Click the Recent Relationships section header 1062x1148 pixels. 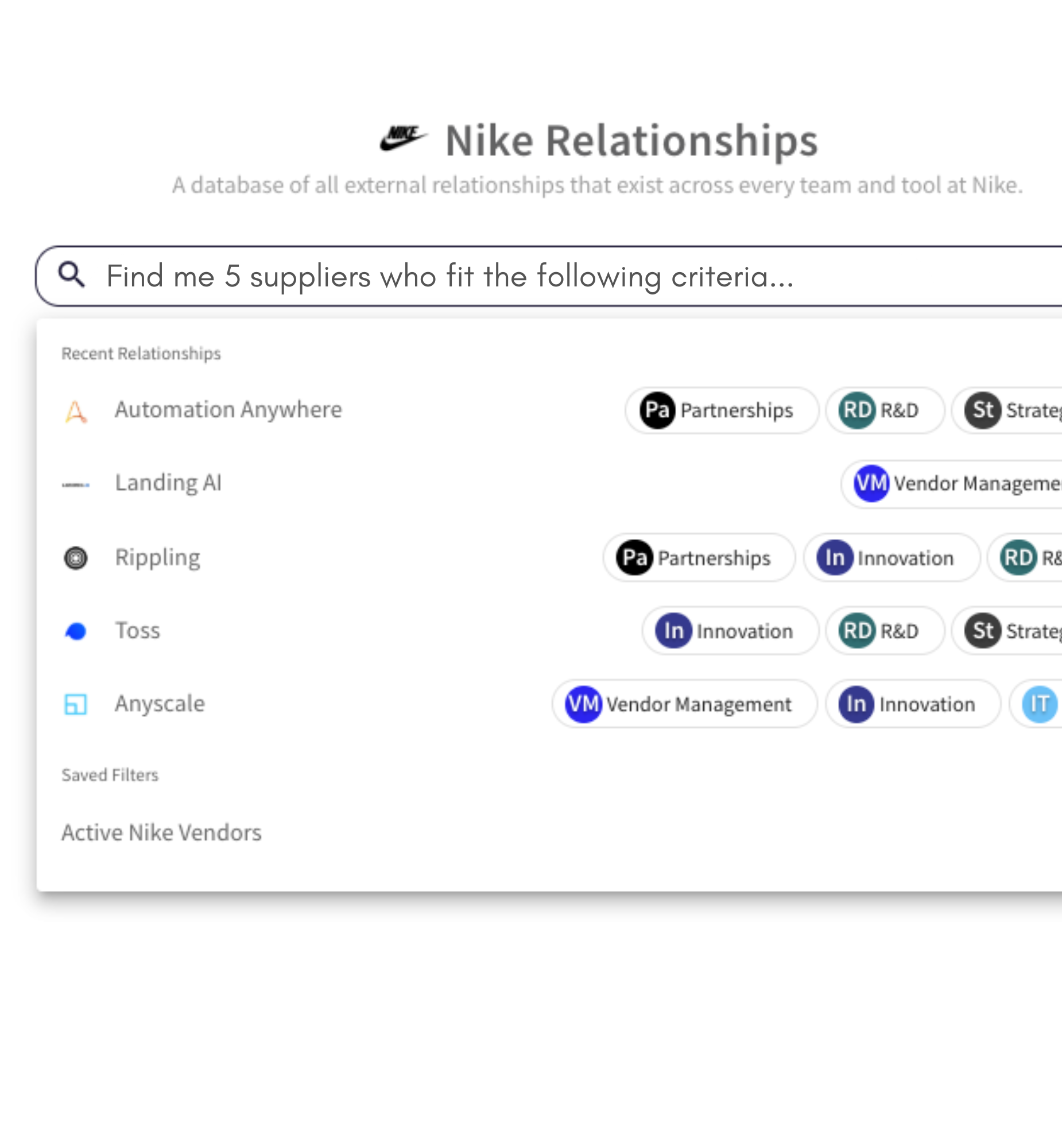coord(141,354)
